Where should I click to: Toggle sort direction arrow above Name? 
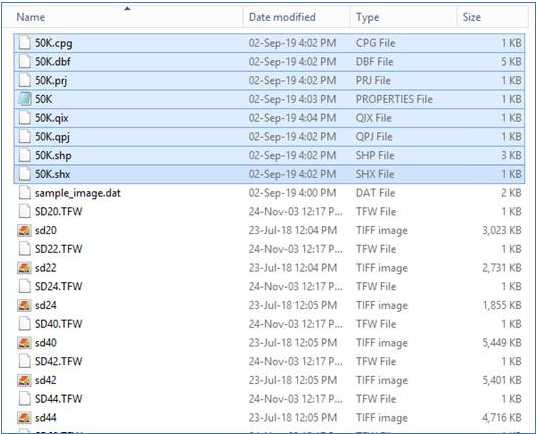pos(127,9)
